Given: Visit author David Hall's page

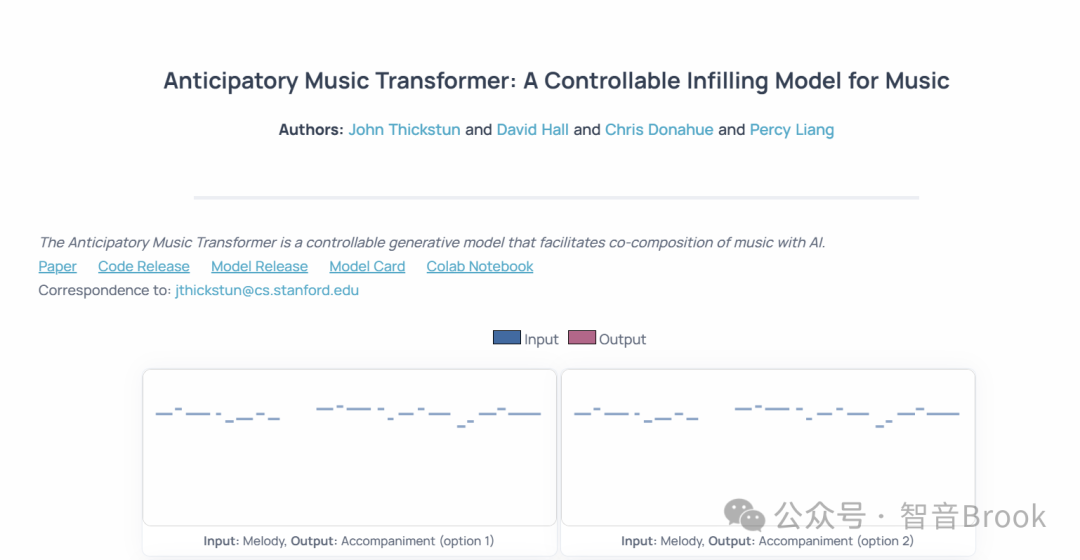Looking at the screenshot, I should pyautogui.click(x=532, y=129).
